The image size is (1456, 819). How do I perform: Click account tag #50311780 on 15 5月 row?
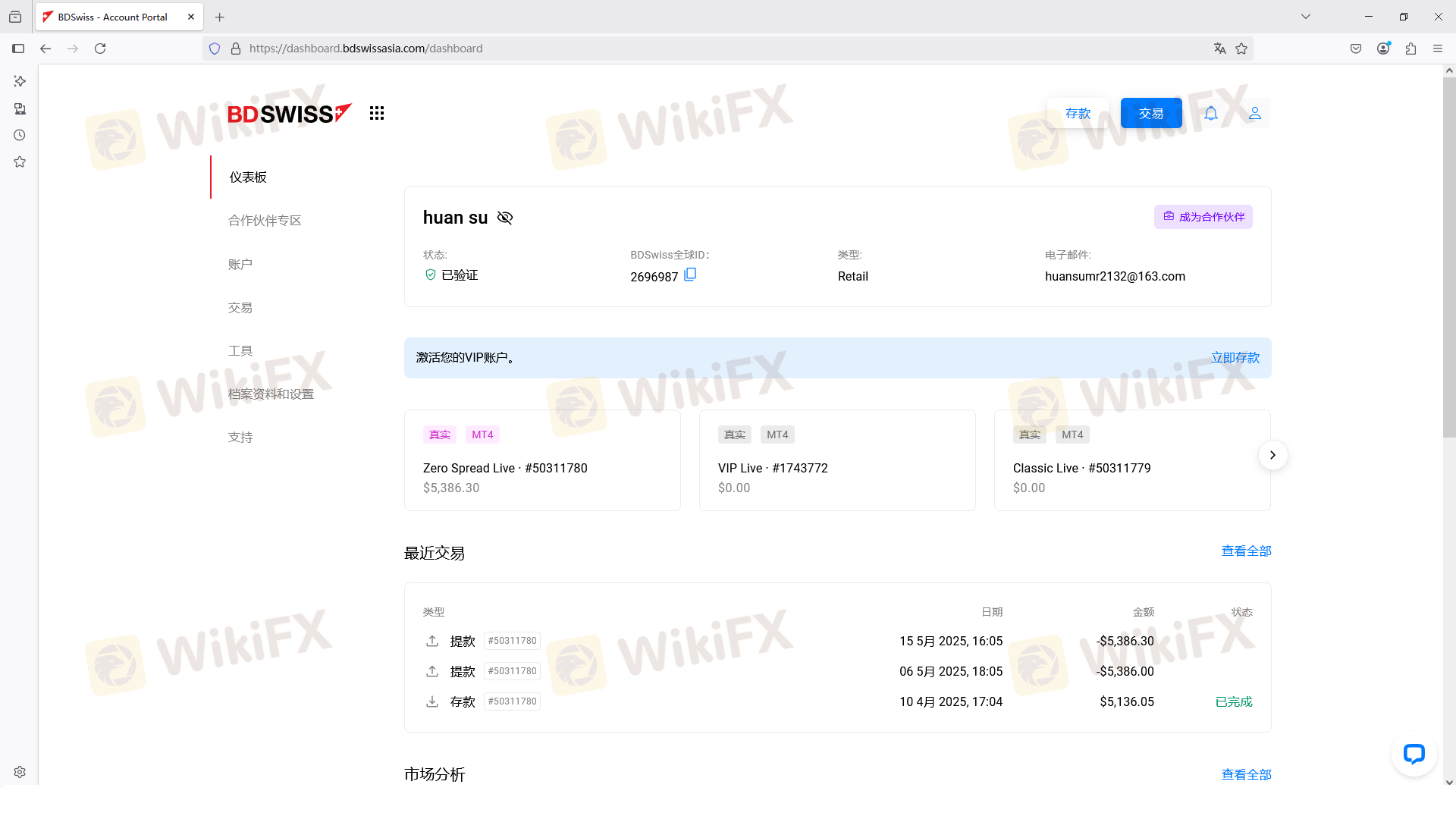pos(513,641)
